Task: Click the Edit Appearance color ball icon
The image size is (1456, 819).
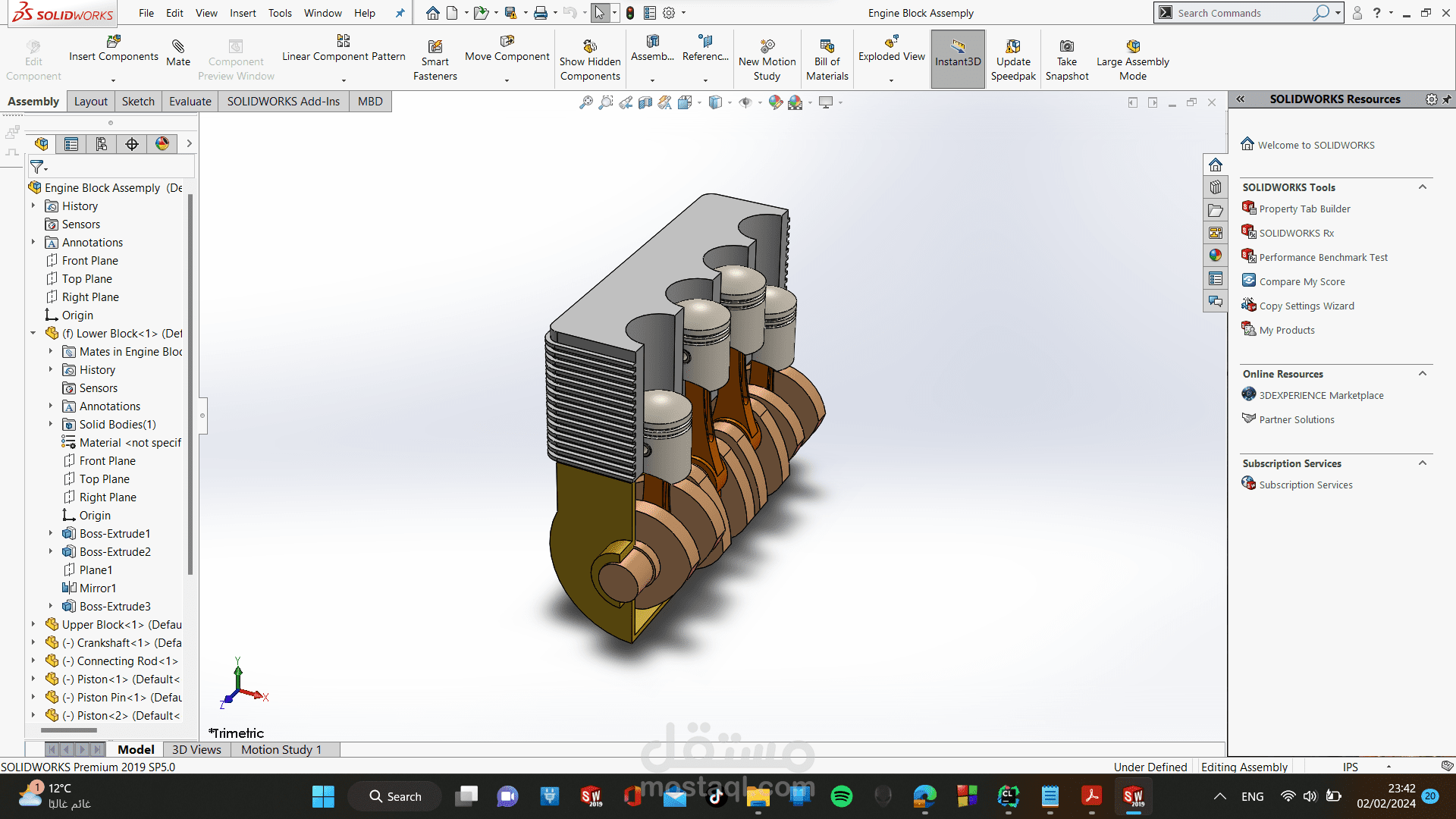Action: pos(775,102)
